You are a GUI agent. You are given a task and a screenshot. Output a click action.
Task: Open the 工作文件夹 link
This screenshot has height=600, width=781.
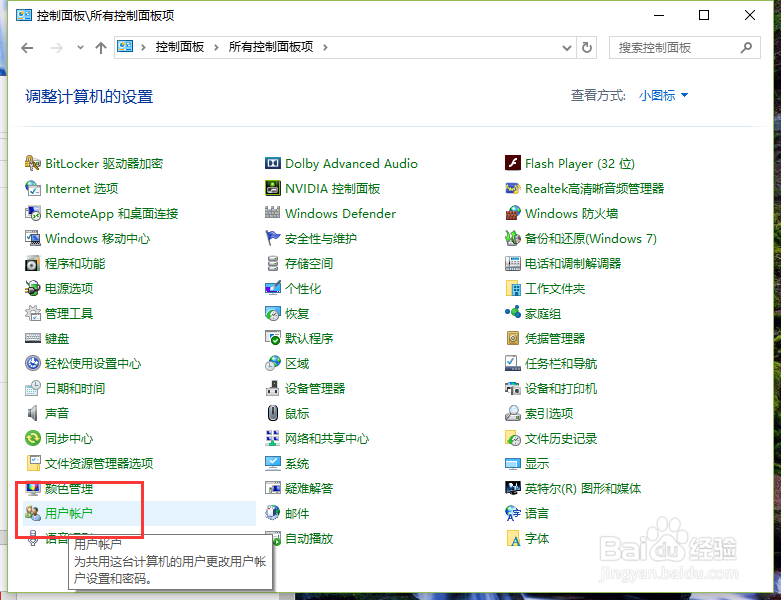coord(555,288)
